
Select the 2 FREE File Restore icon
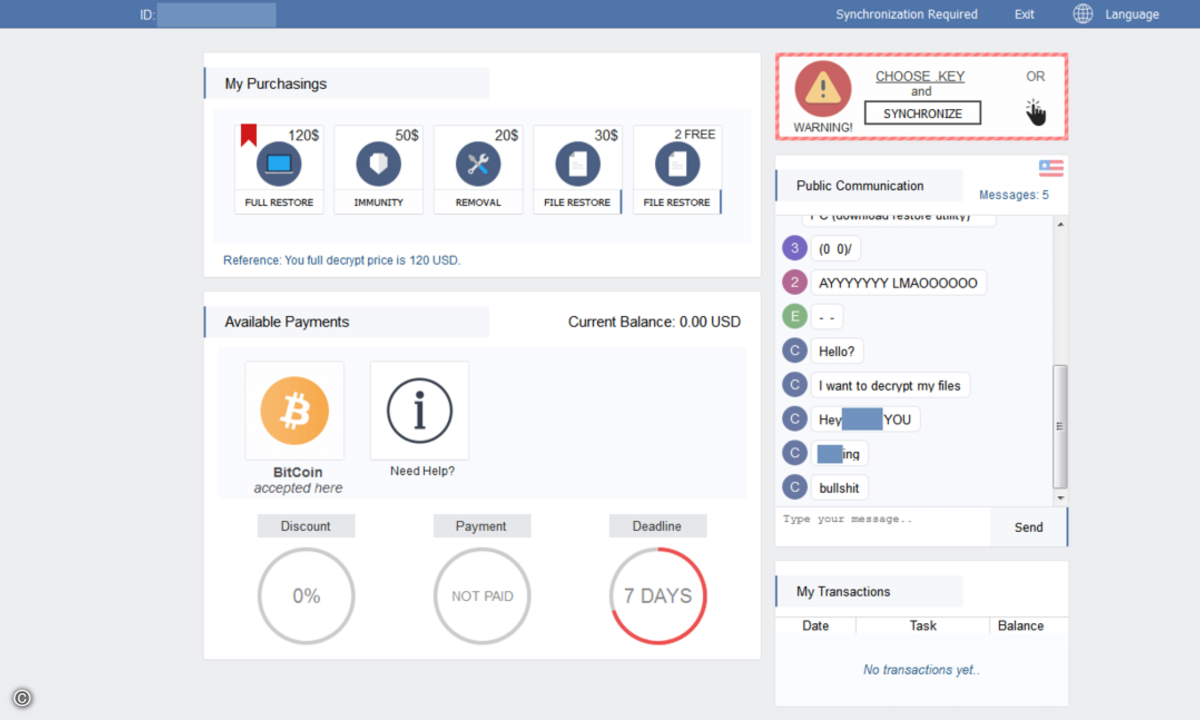coord(677,164)
